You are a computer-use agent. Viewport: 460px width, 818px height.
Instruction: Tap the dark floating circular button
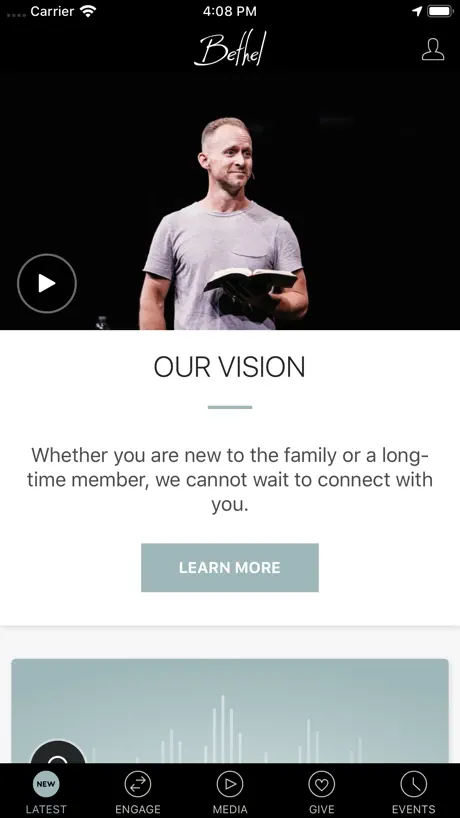point(58,752)
